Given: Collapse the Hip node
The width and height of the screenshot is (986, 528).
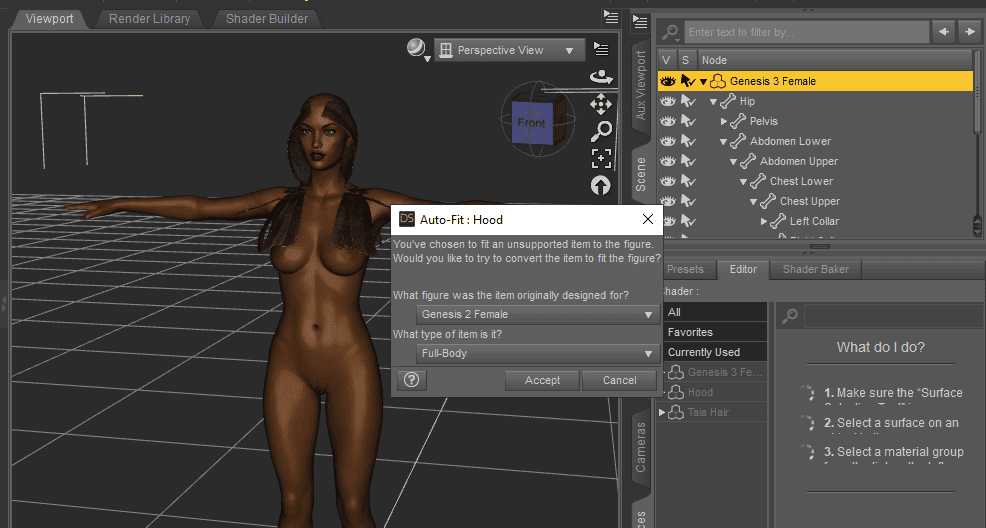Looking at the screenshot, I should (713, 101).
